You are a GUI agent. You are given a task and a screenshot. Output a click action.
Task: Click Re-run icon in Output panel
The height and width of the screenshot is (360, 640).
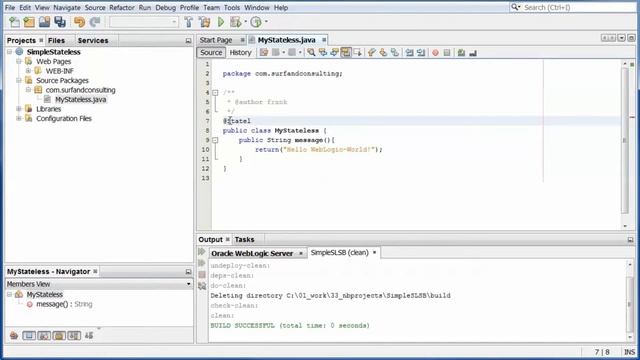[x=202, y=251]
